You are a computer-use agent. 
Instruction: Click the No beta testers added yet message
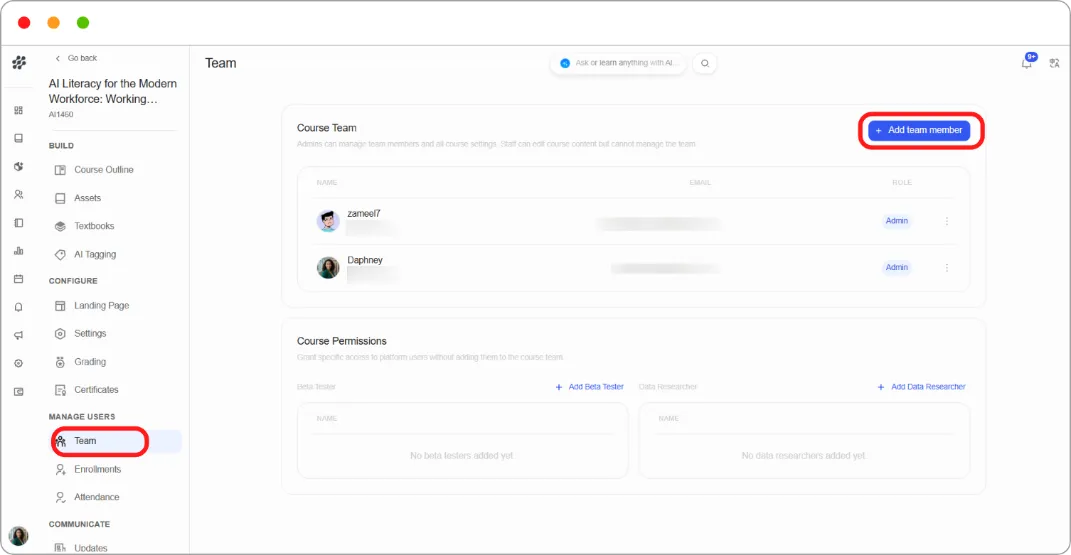(462, 455)
